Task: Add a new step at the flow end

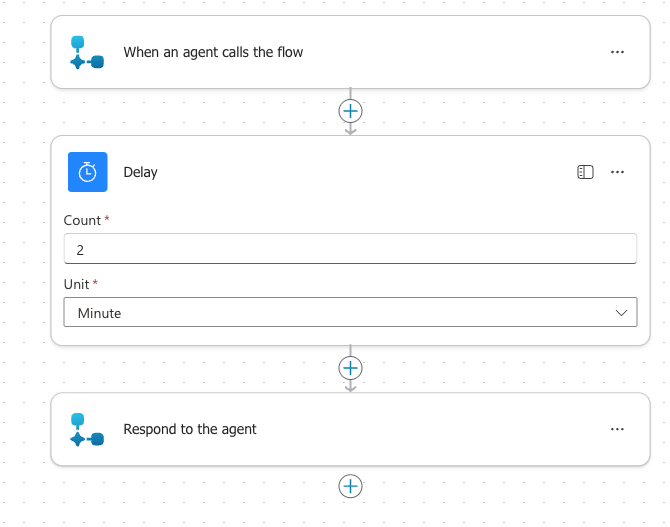Action: click(350, 486)
